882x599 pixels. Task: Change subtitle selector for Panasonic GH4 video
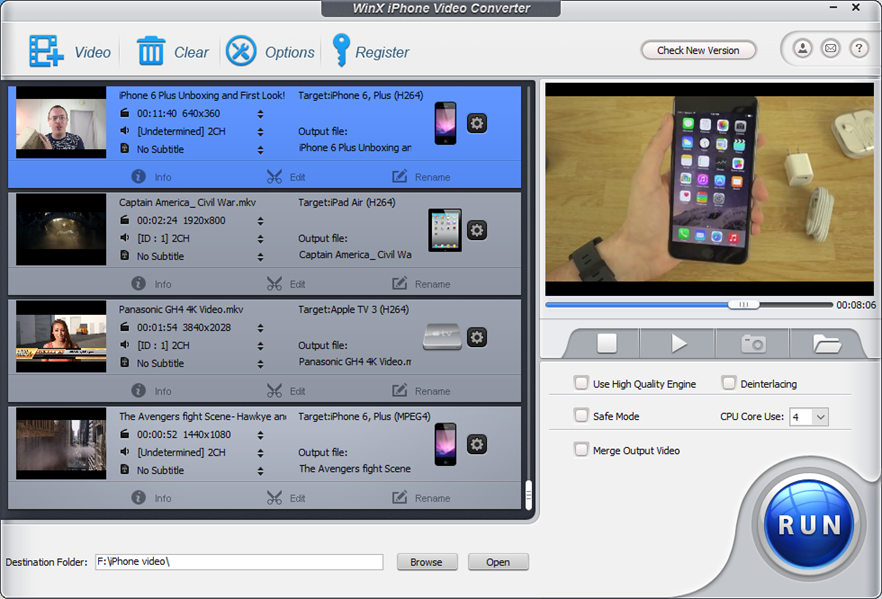(260, 364)
